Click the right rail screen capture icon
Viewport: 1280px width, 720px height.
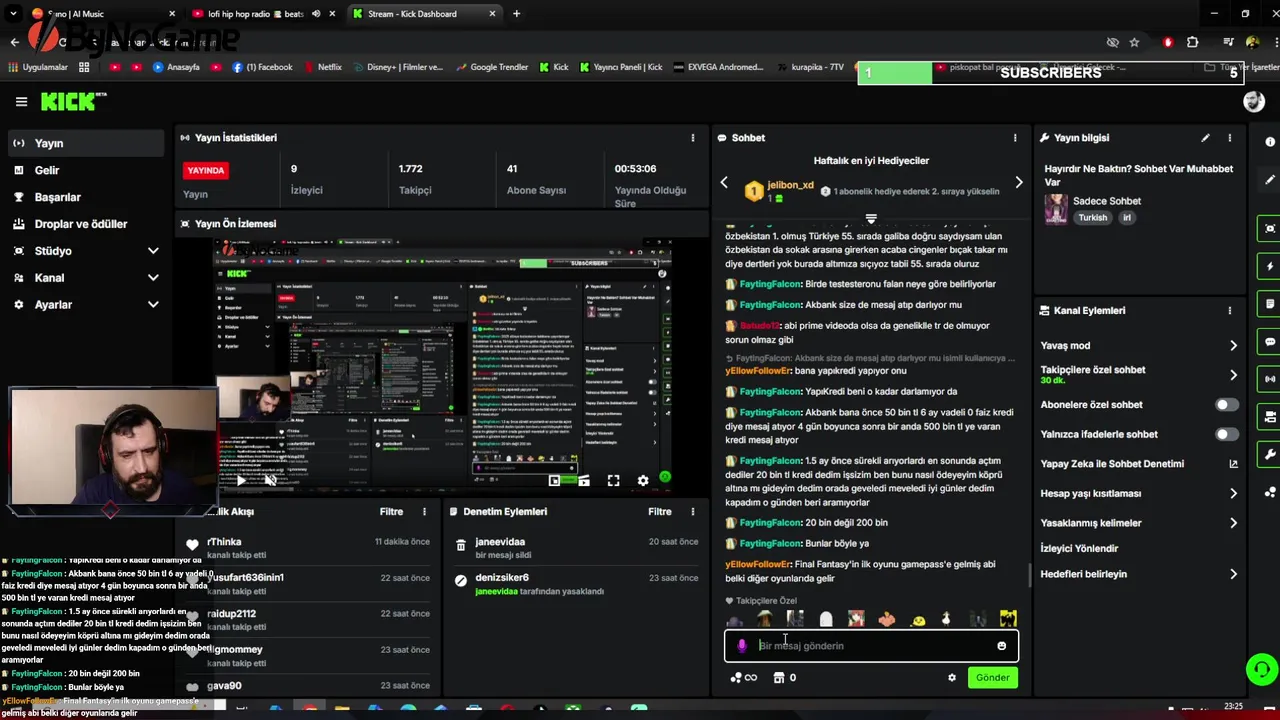click(1270, 229)
